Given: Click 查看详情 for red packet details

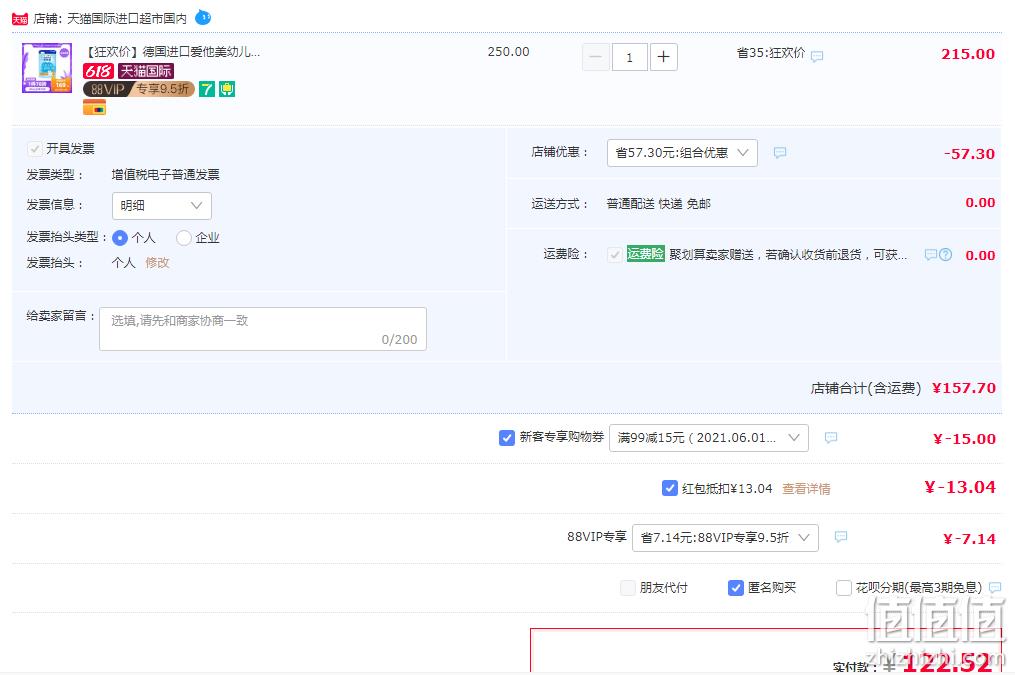Looking at the screenshot, I should [x=806, y=489].
